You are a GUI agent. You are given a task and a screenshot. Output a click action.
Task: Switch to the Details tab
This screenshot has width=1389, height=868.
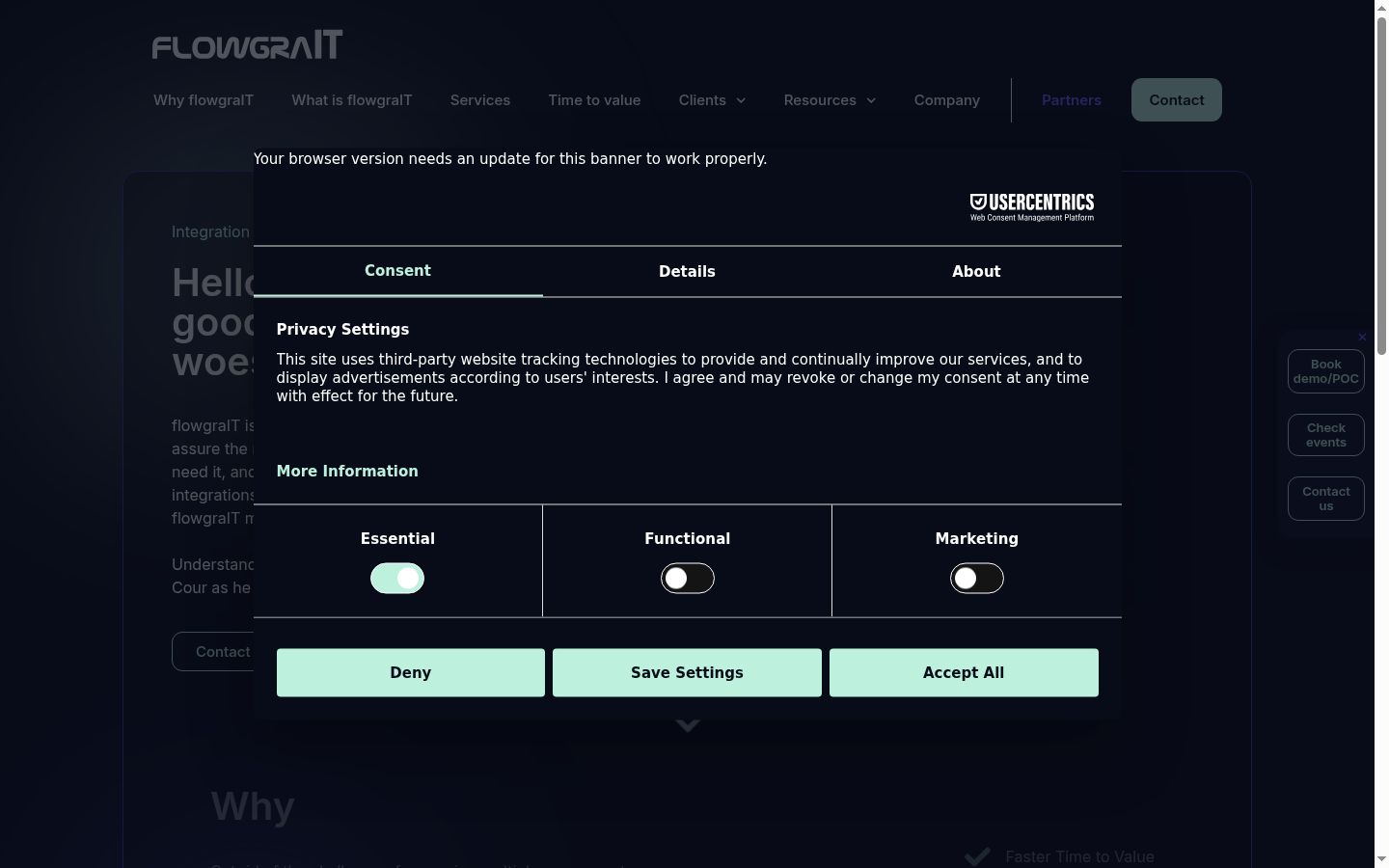click(687, 271)
